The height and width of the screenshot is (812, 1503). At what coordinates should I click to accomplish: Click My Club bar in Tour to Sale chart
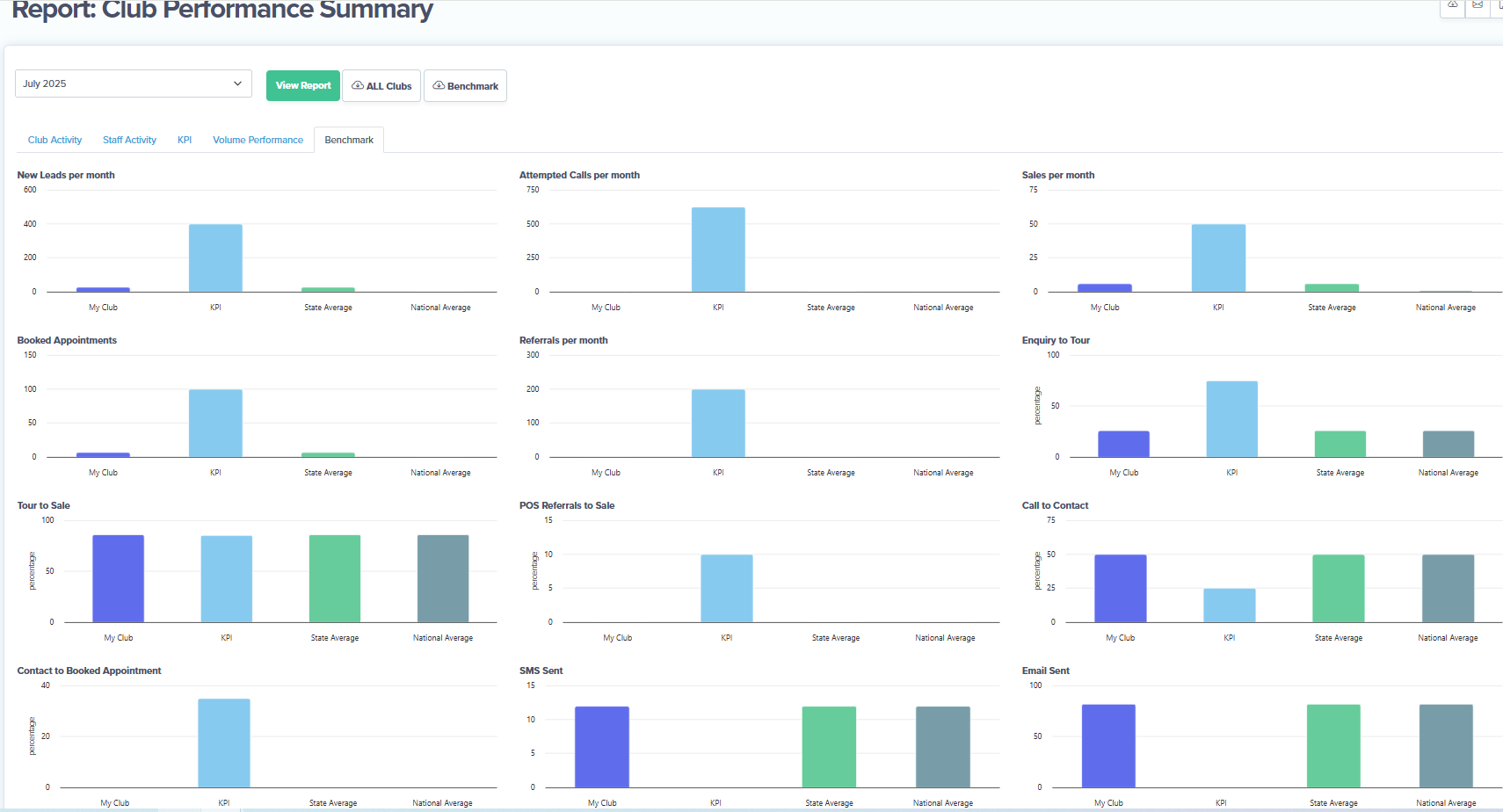(x=119, y=579)
